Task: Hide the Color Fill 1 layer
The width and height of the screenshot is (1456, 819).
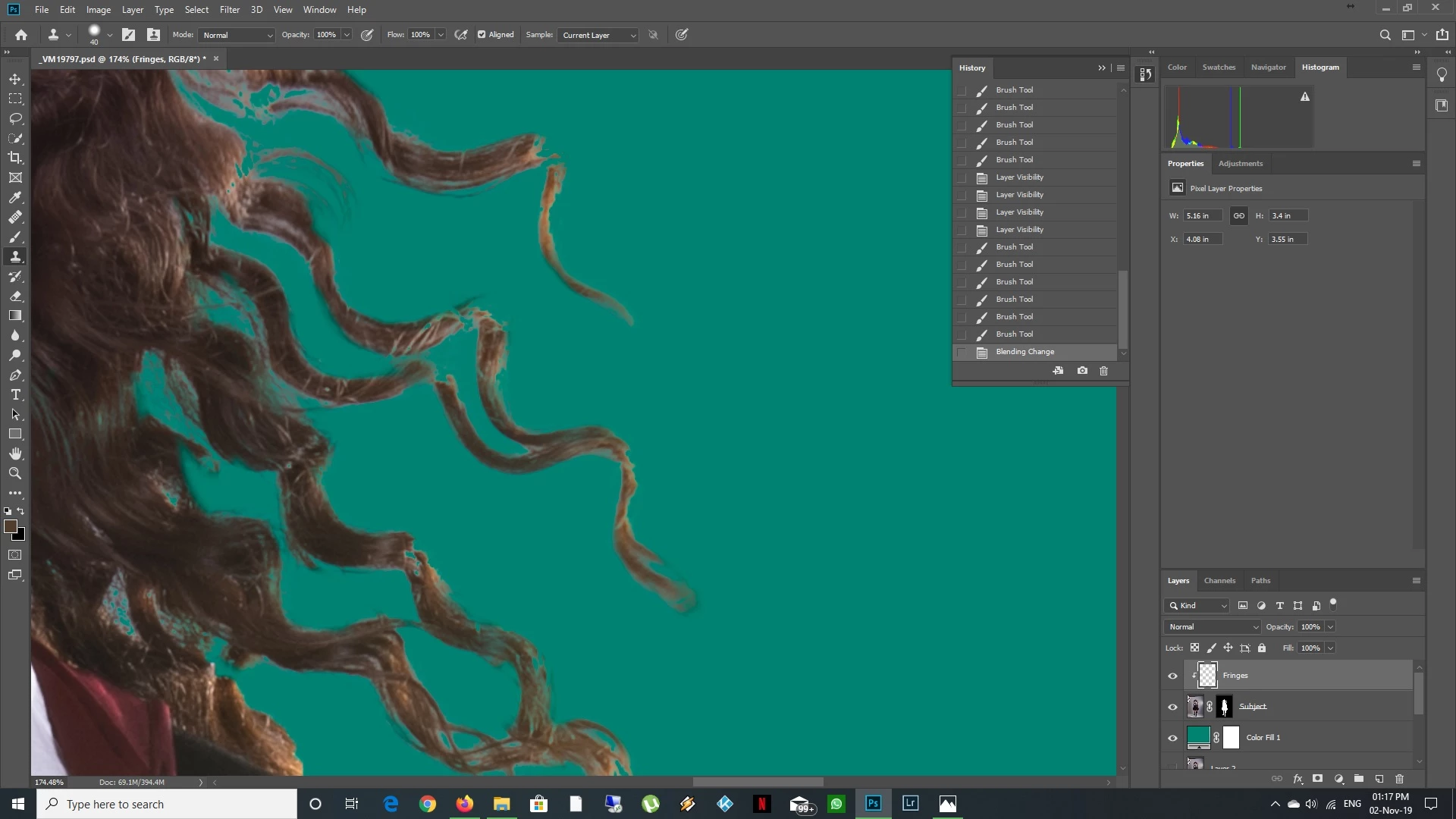Action: [1172, 738]
